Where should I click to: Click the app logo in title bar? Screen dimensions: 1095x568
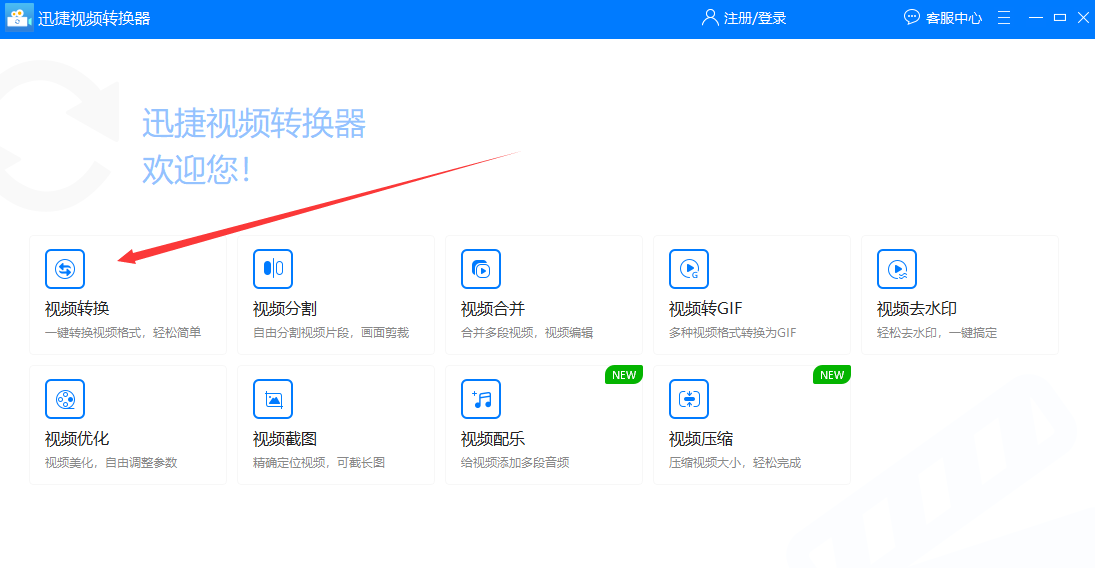pyautogui.click(x=19, y=17)
